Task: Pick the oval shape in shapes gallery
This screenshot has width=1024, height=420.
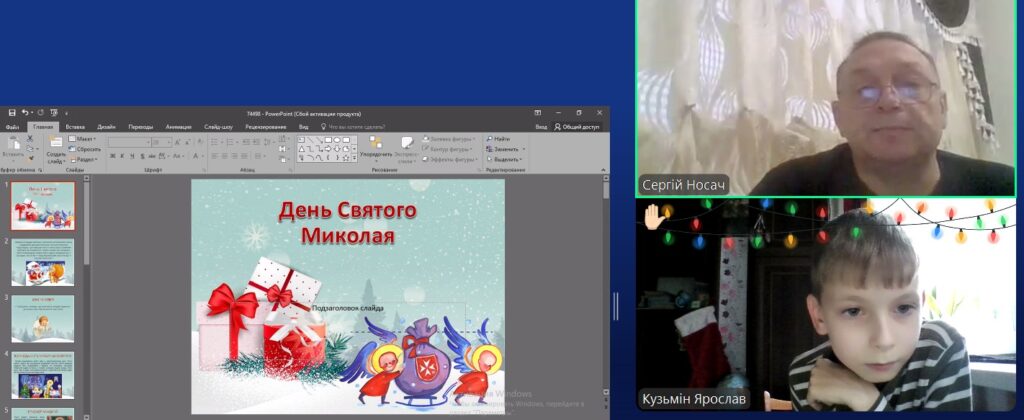Action: point(337,140)
